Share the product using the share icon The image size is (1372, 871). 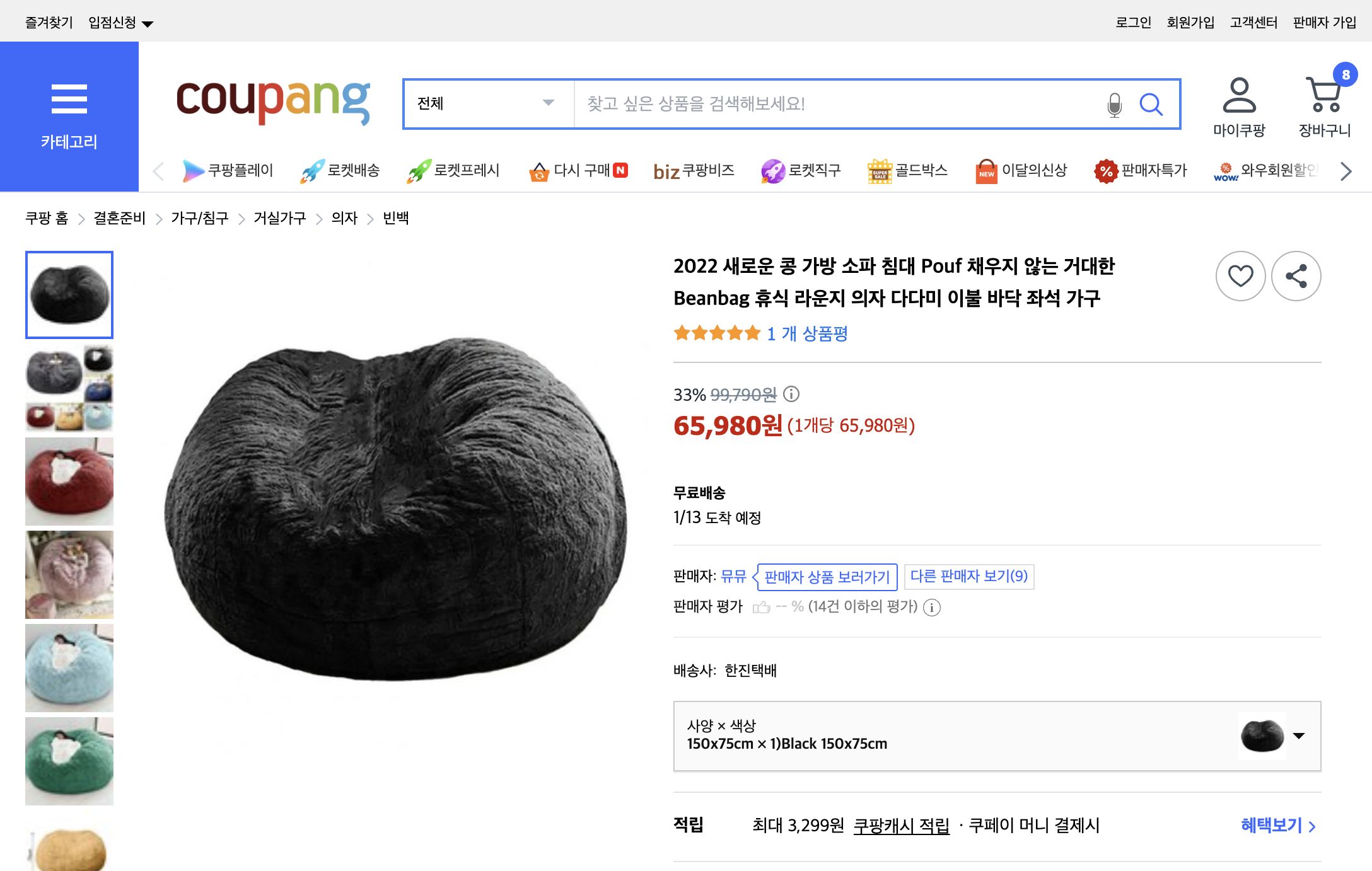(x=1296, y=276)
